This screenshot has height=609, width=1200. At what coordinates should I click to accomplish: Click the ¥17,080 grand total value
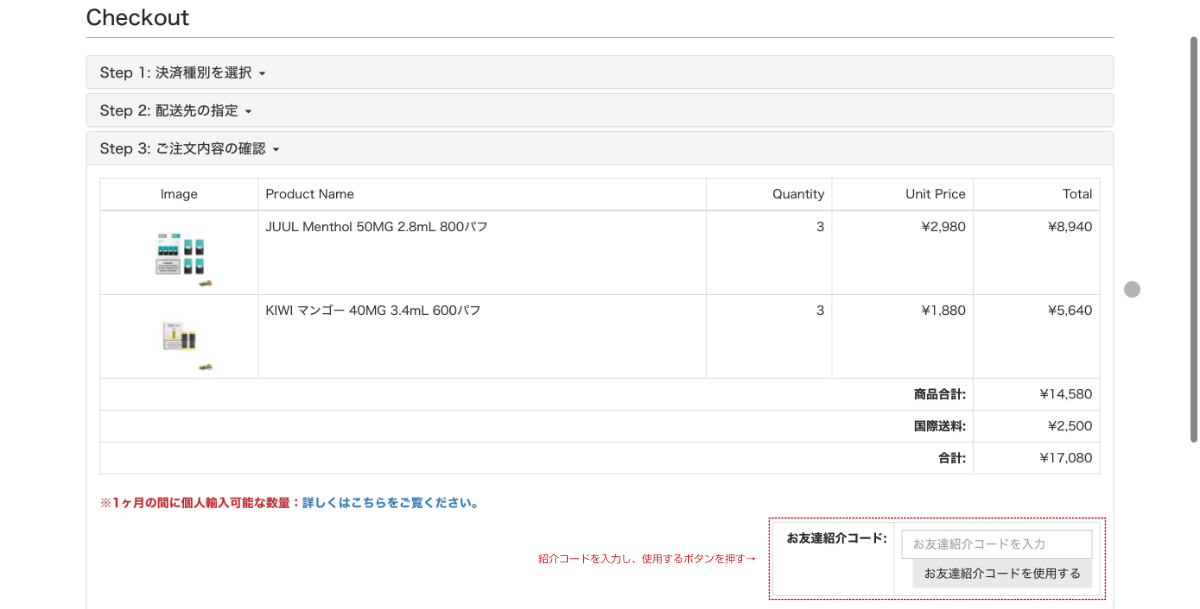tap(1066, 459)
